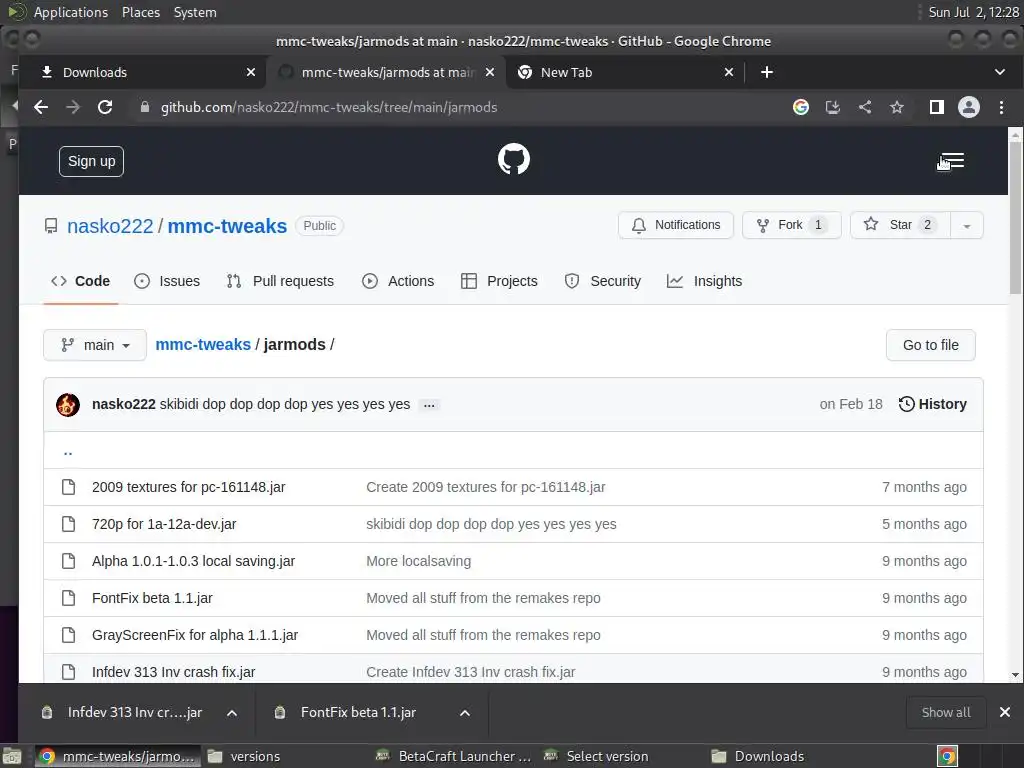Click the Sign up button
The width and height of the screenshot is (1024, 768).
(x=91, y=161)
